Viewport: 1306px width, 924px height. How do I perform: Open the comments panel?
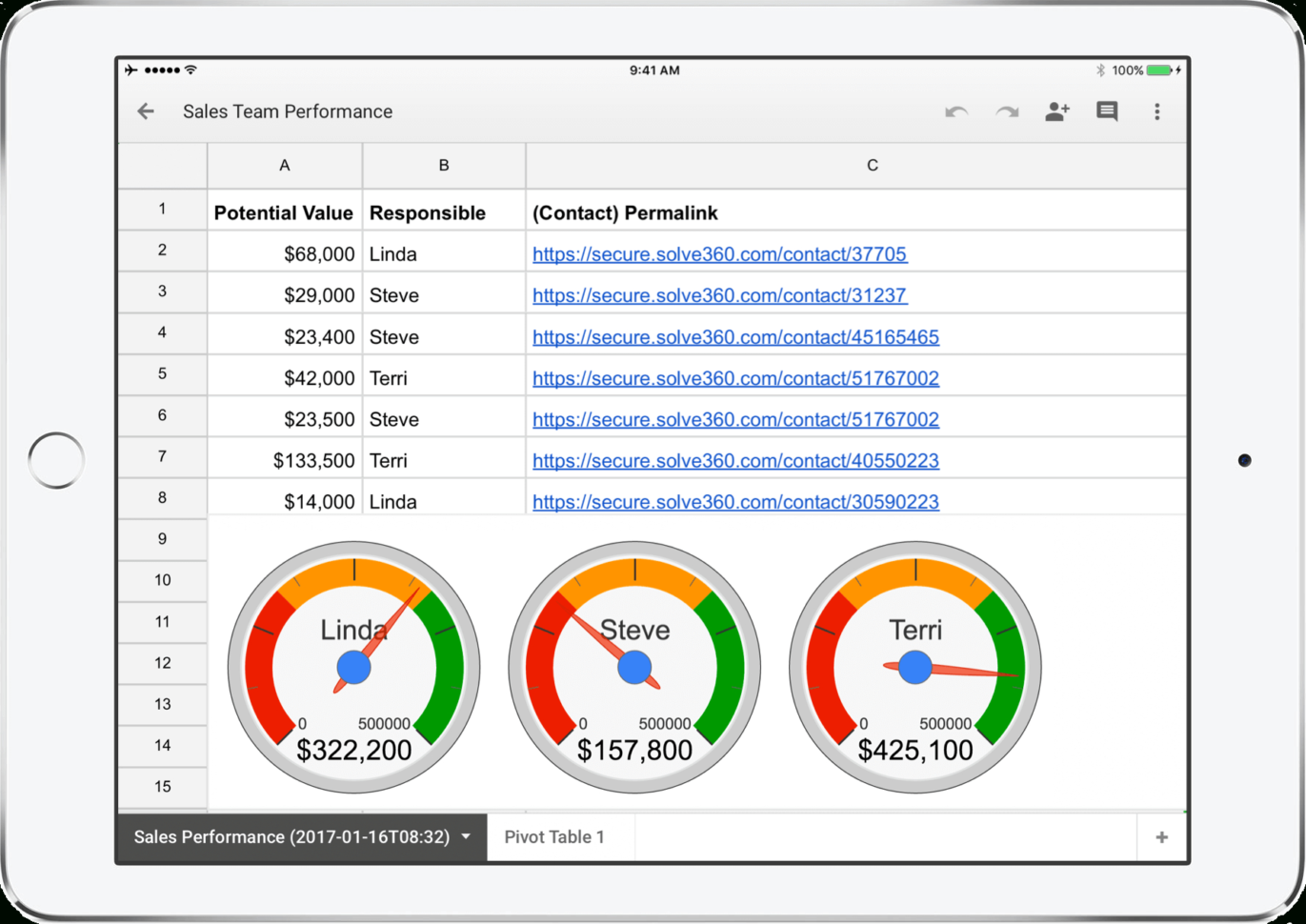(x=1107, y=110)
